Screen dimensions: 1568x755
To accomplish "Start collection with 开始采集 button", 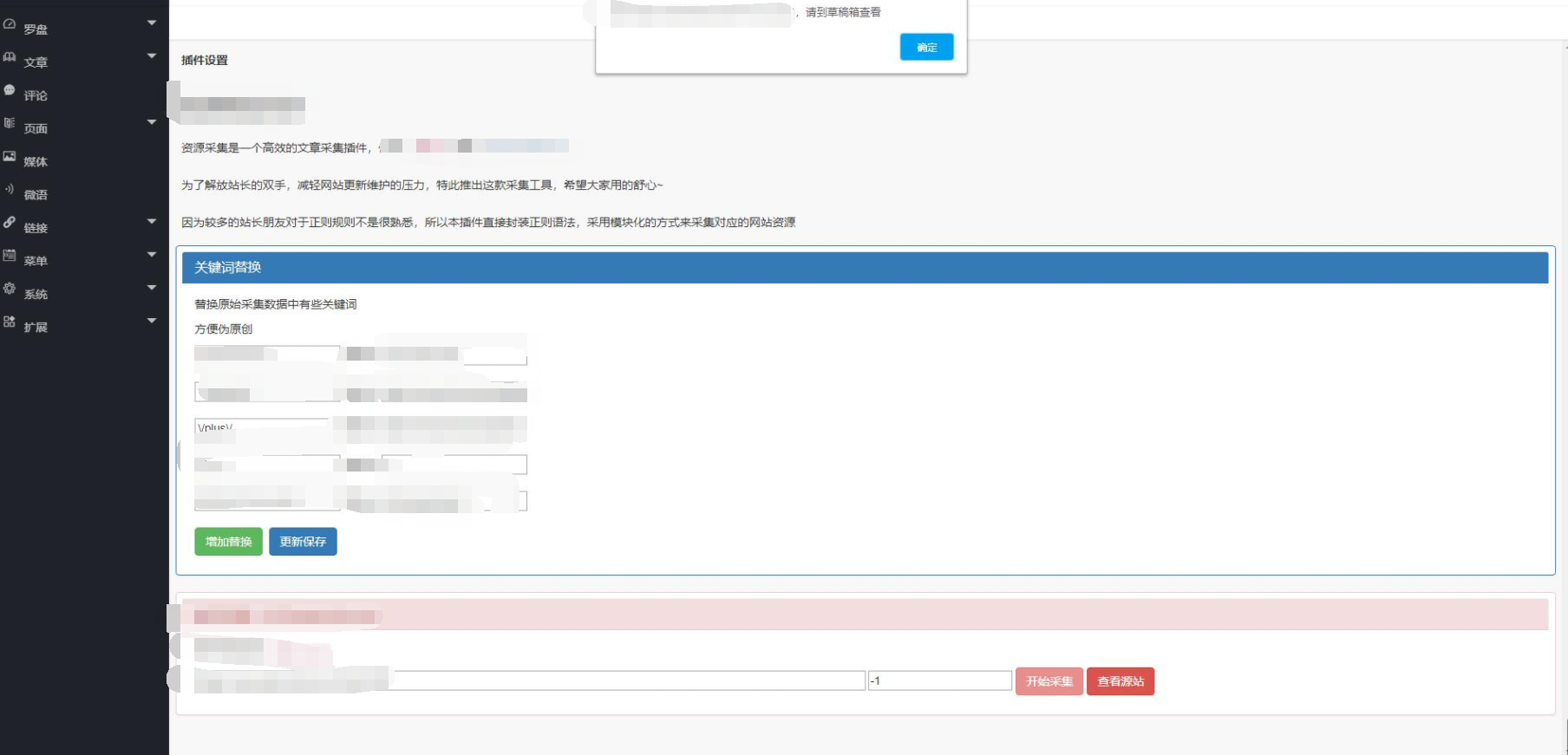I will coord(1049,681).
